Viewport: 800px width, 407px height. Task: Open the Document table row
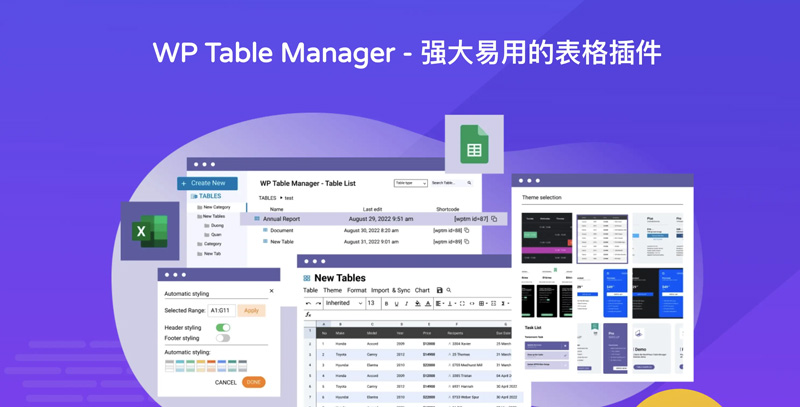pyautogui.click(x=366, y=231)
